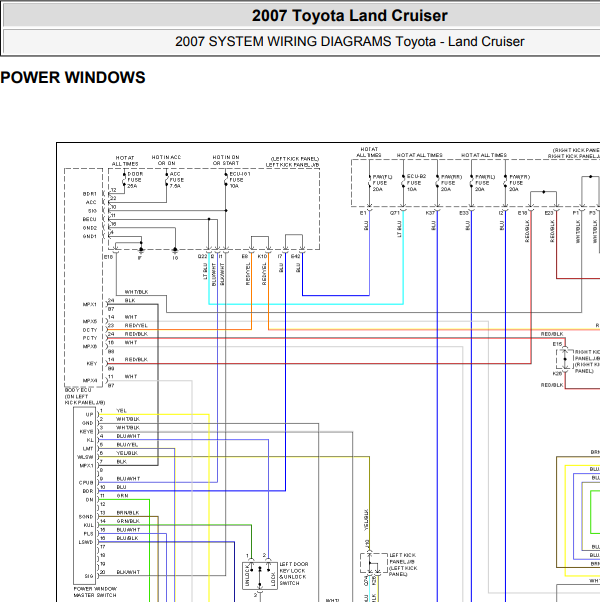
Task: Click the "Q71" connector label
Action: [395, 213]
